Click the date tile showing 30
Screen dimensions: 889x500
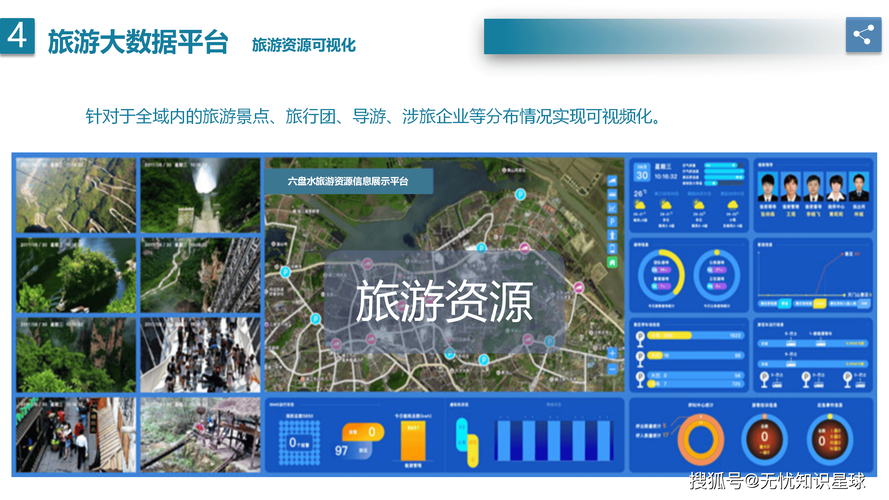pos(642,173)
